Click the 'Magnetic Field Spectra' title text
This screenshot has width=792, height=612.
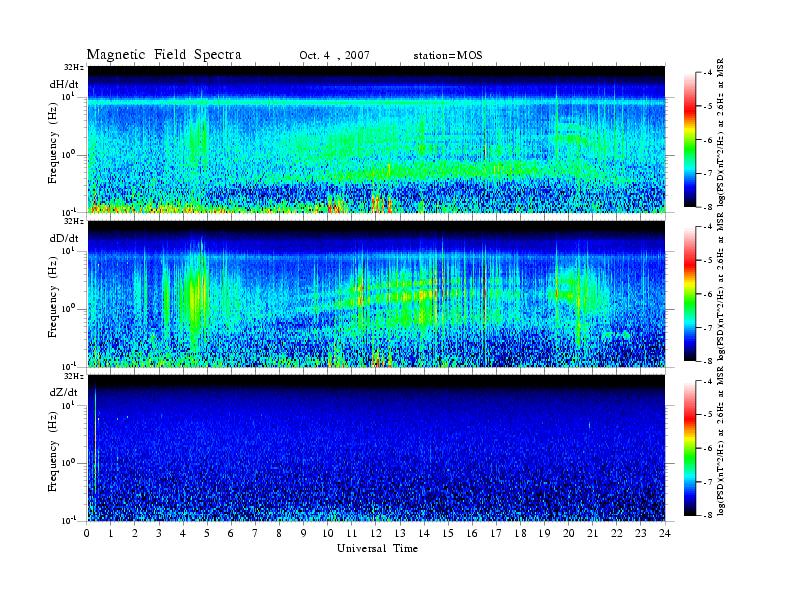pos(164,55)
